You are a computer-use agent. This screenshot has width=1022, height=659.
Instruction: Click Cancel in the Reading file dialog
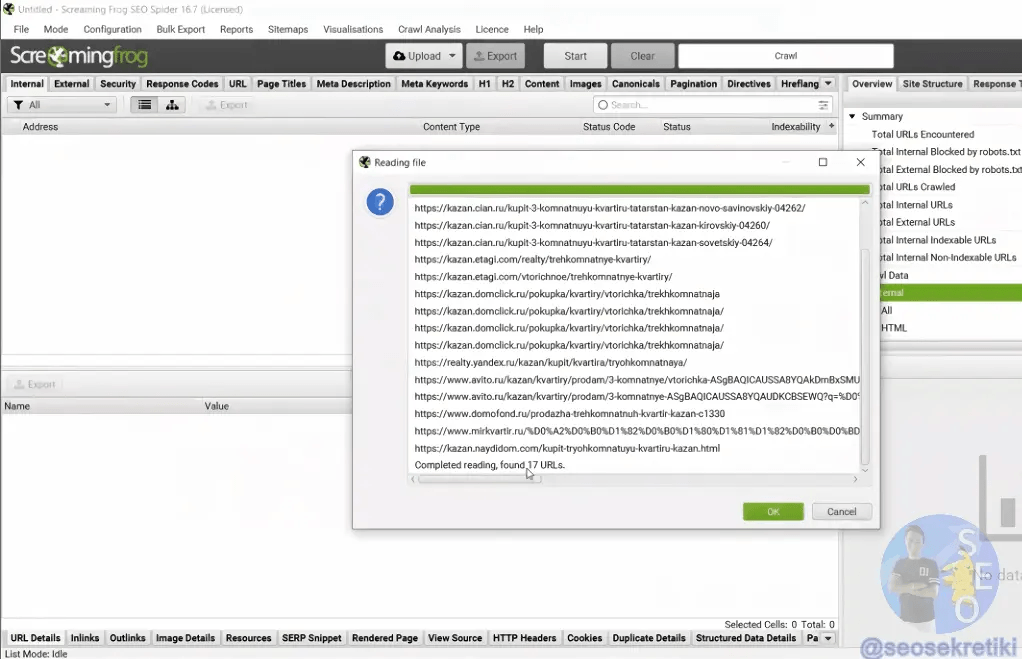841,512
